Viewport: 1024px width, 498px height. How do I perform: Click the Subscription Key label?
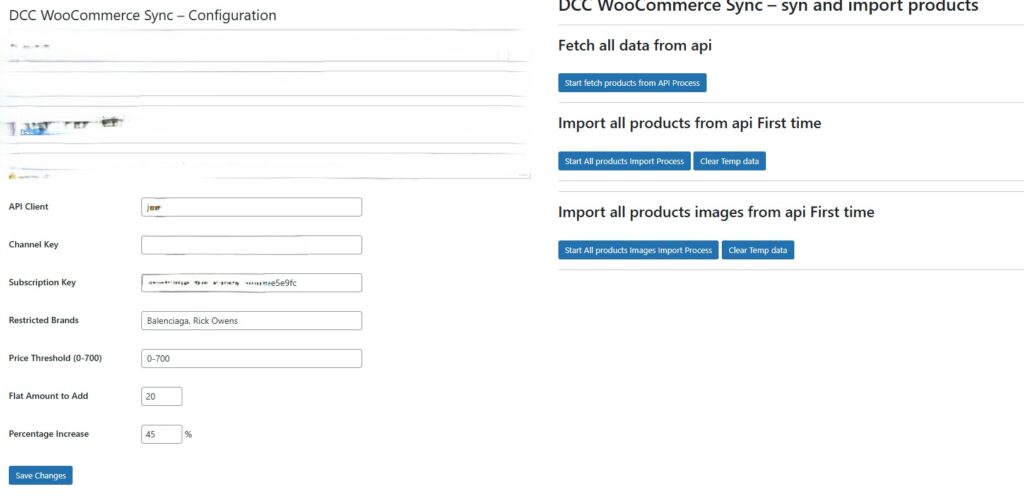[42, 283]
